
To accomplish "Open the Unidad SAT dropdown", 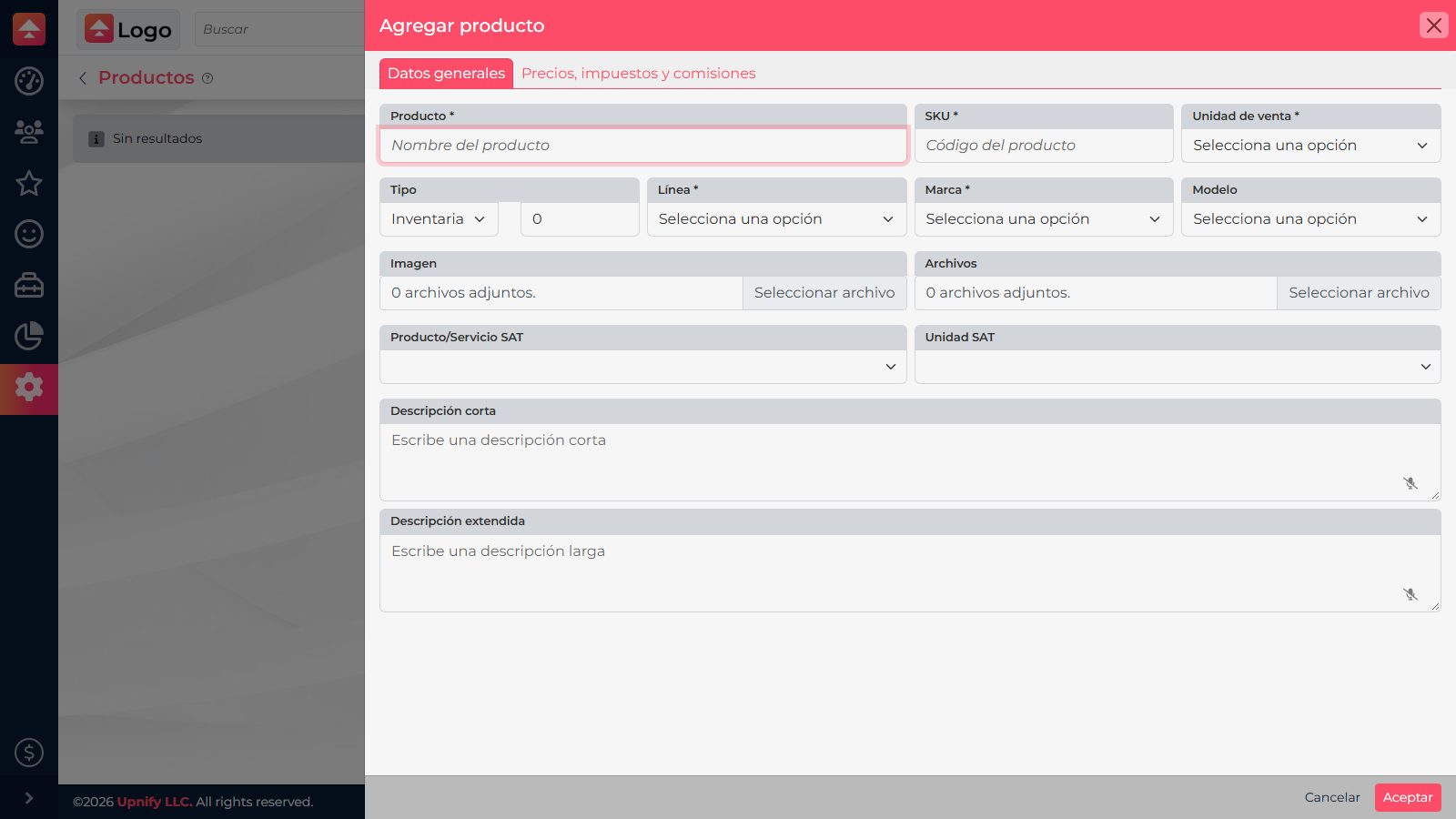I will pyautogui.click(x=1178, y=367).
